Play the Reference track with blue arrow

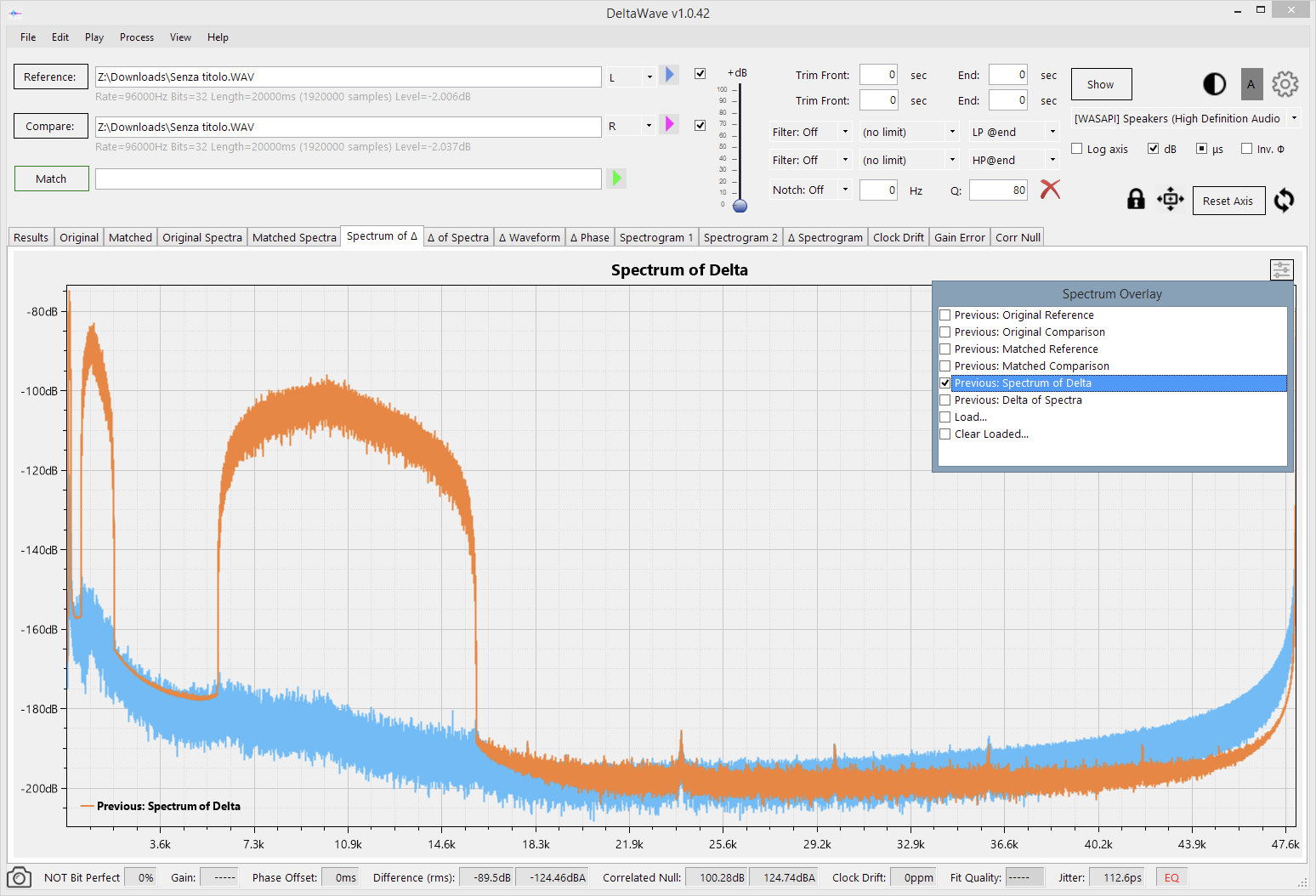(670, 76)
